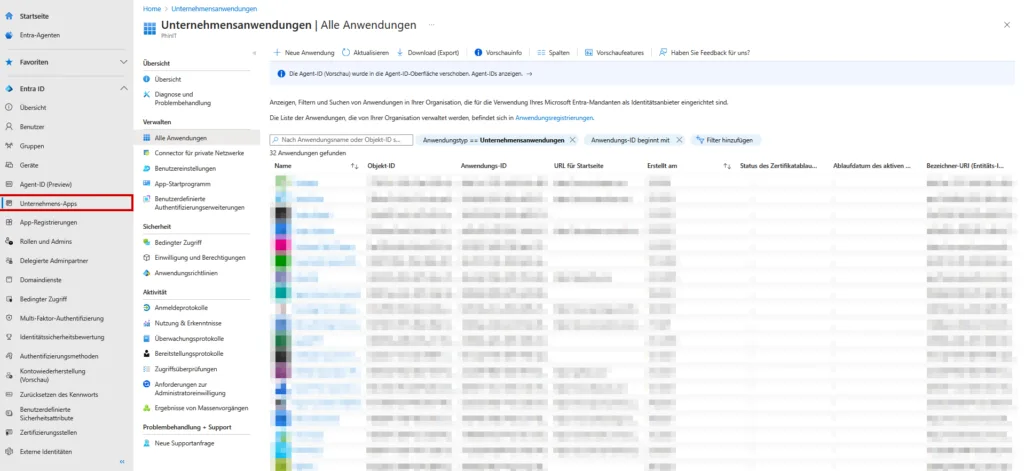Viewport: 1024px width, 471px height.
Task: Collapse the left navigation sidebar
Action: pyautogui.click(x=122, y=463)
